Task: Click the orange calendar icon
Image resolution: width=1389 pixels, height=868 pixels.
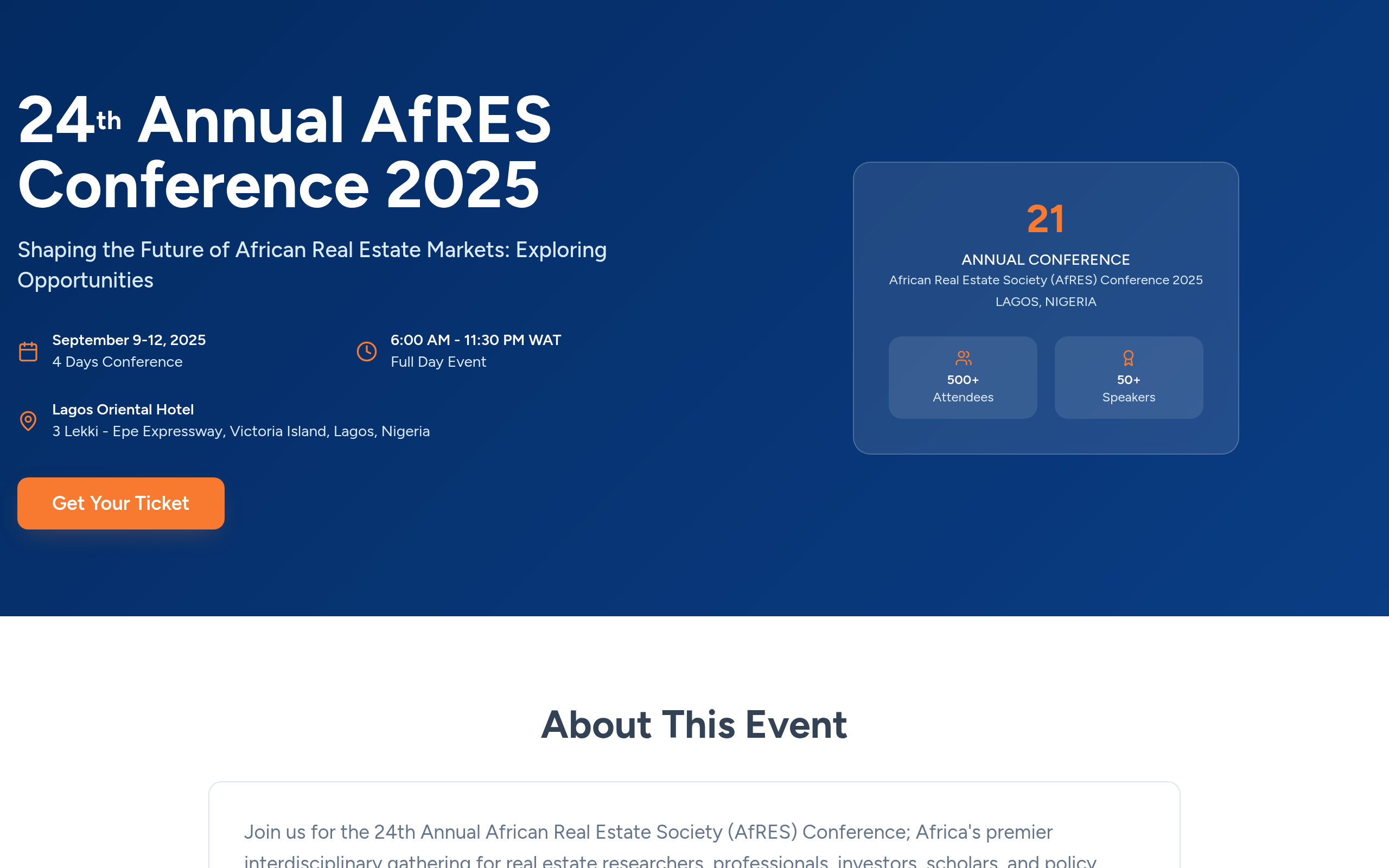Action: (28, 352)
